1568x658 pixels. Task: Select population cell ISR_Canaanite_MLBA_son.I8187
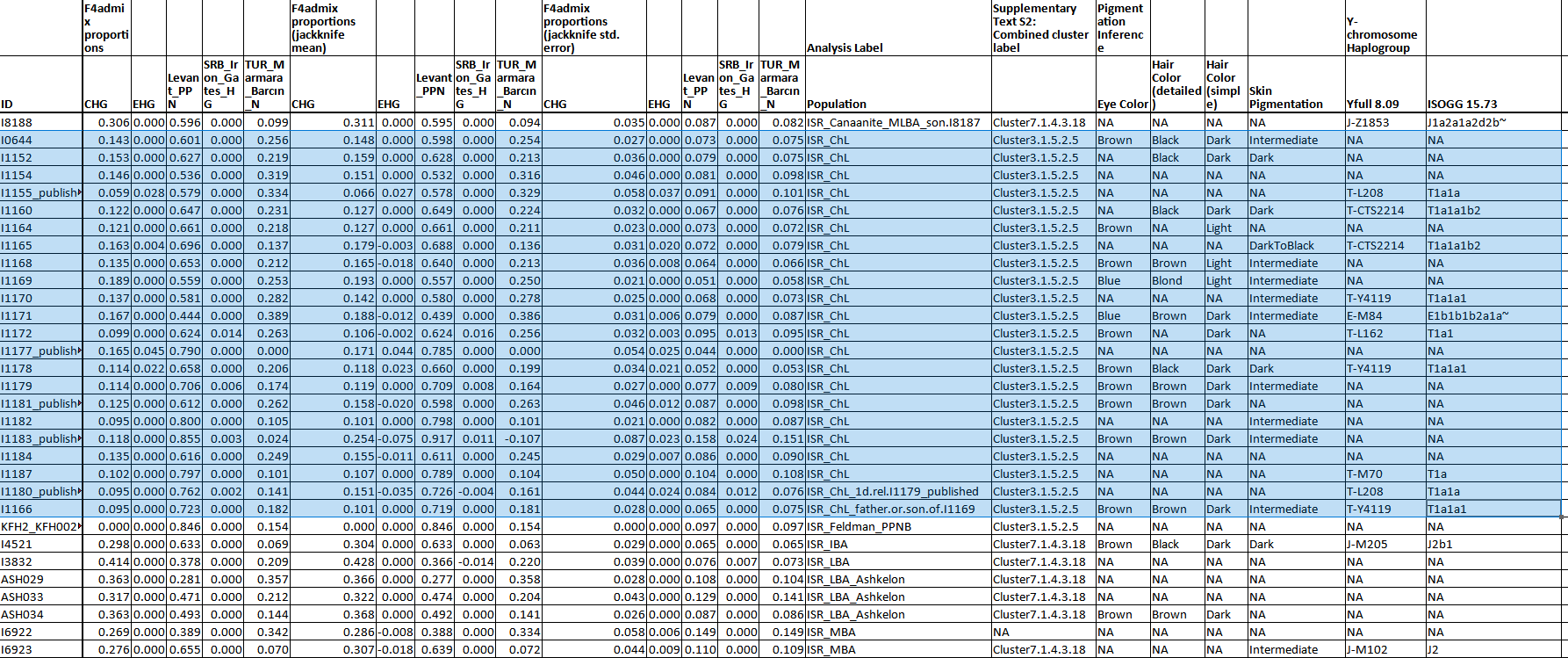(898, 122)
